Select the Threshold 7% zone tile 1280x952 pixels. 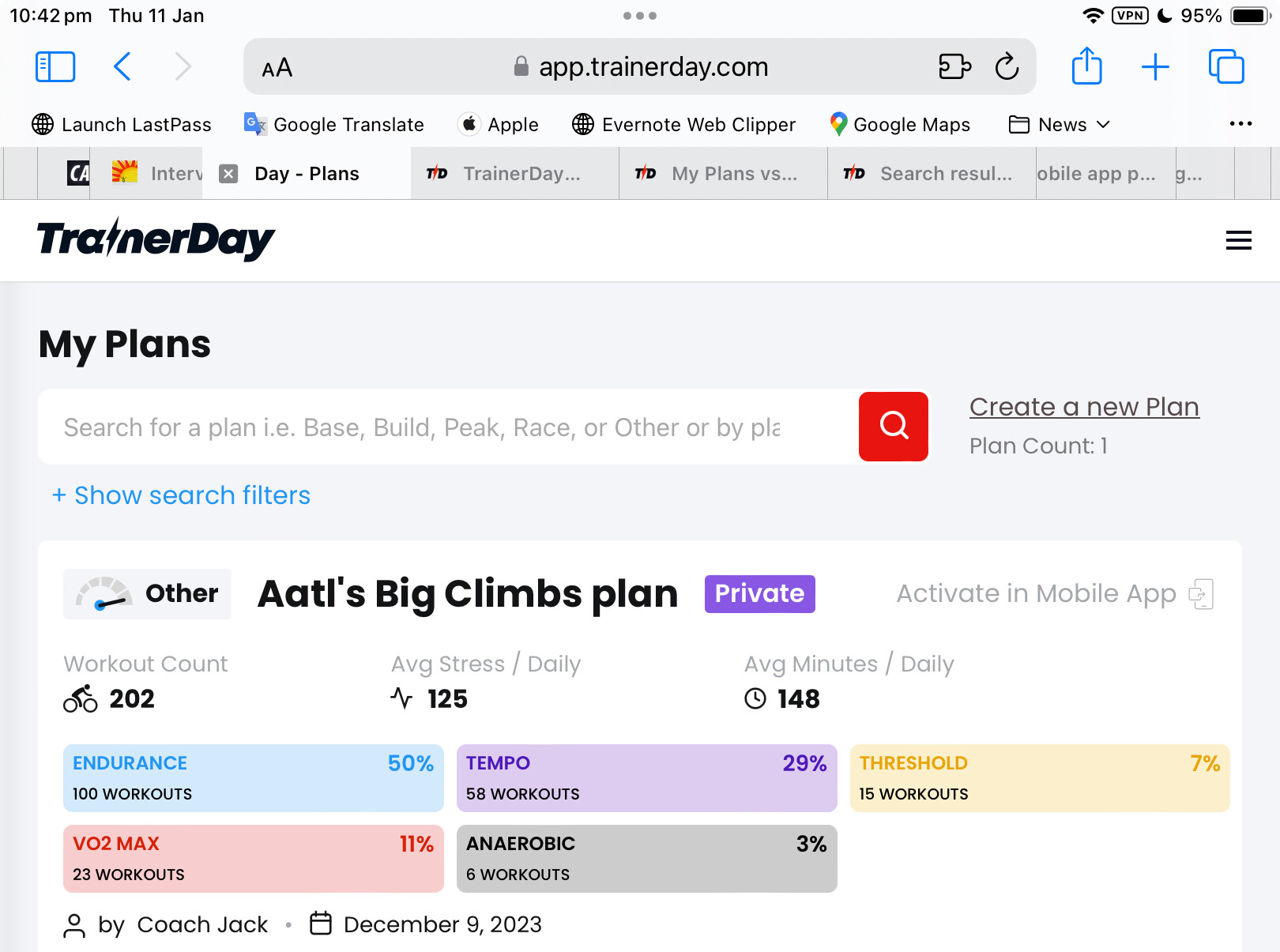point(1040,778)
